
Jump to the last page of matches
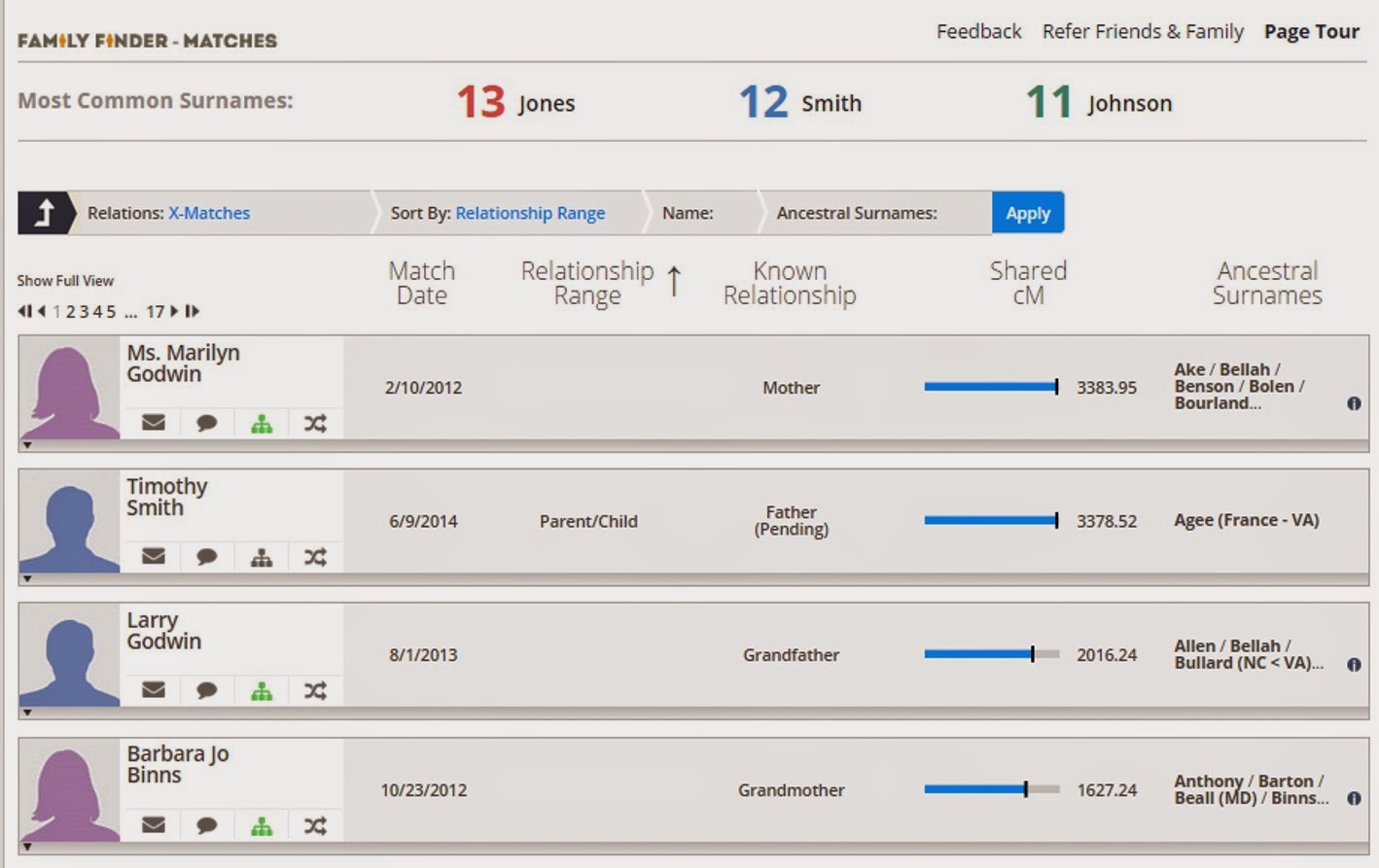(x=193, y=311)
